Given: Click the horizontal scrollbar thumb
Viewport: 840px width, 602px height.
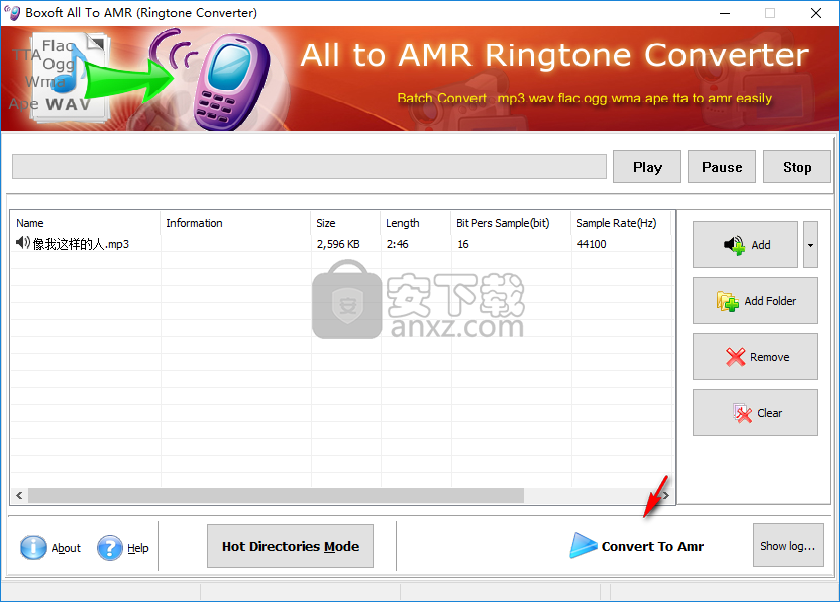Looking at the screenshot, I should point(276,495).
